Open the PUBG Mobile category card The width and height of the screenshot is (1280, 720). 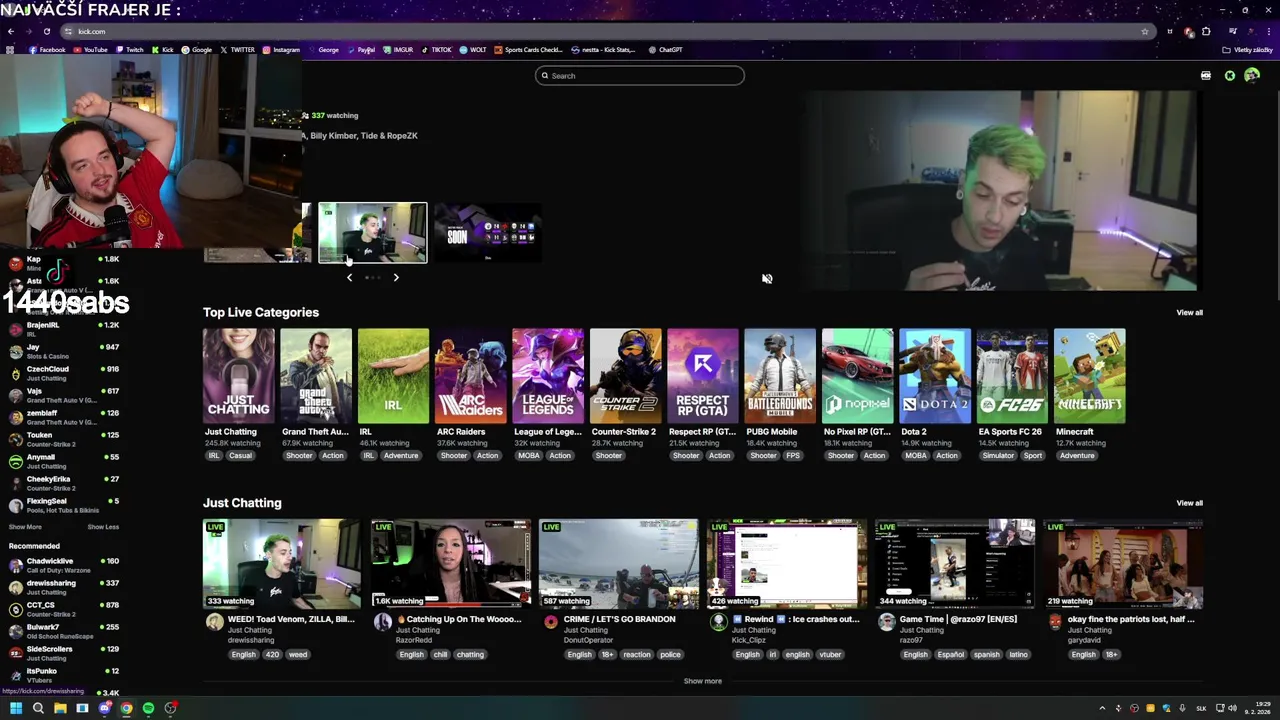[x=780, y=376]
